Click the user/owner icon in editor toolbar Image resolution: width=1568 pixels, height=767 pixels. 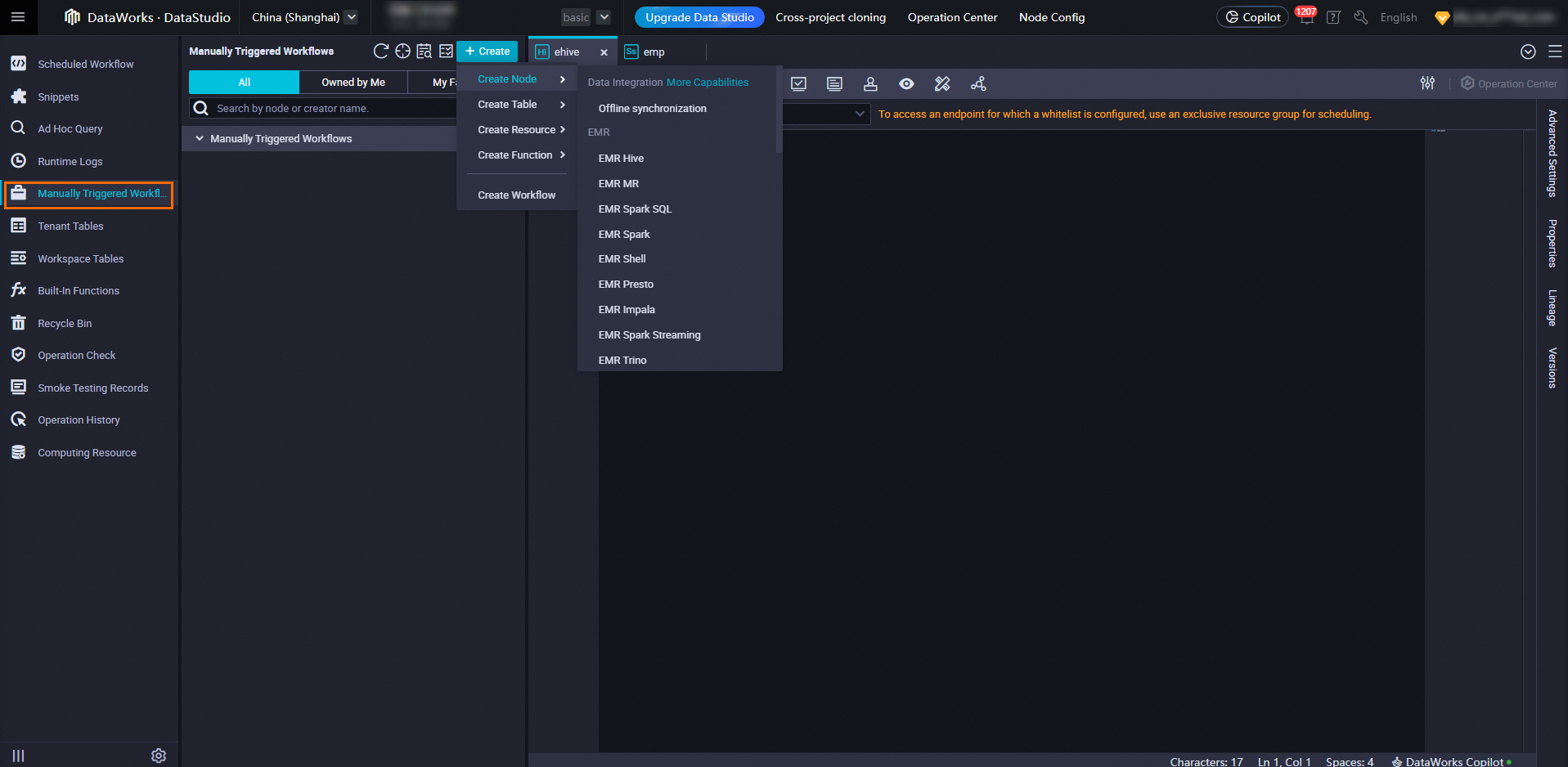(870, 84)
